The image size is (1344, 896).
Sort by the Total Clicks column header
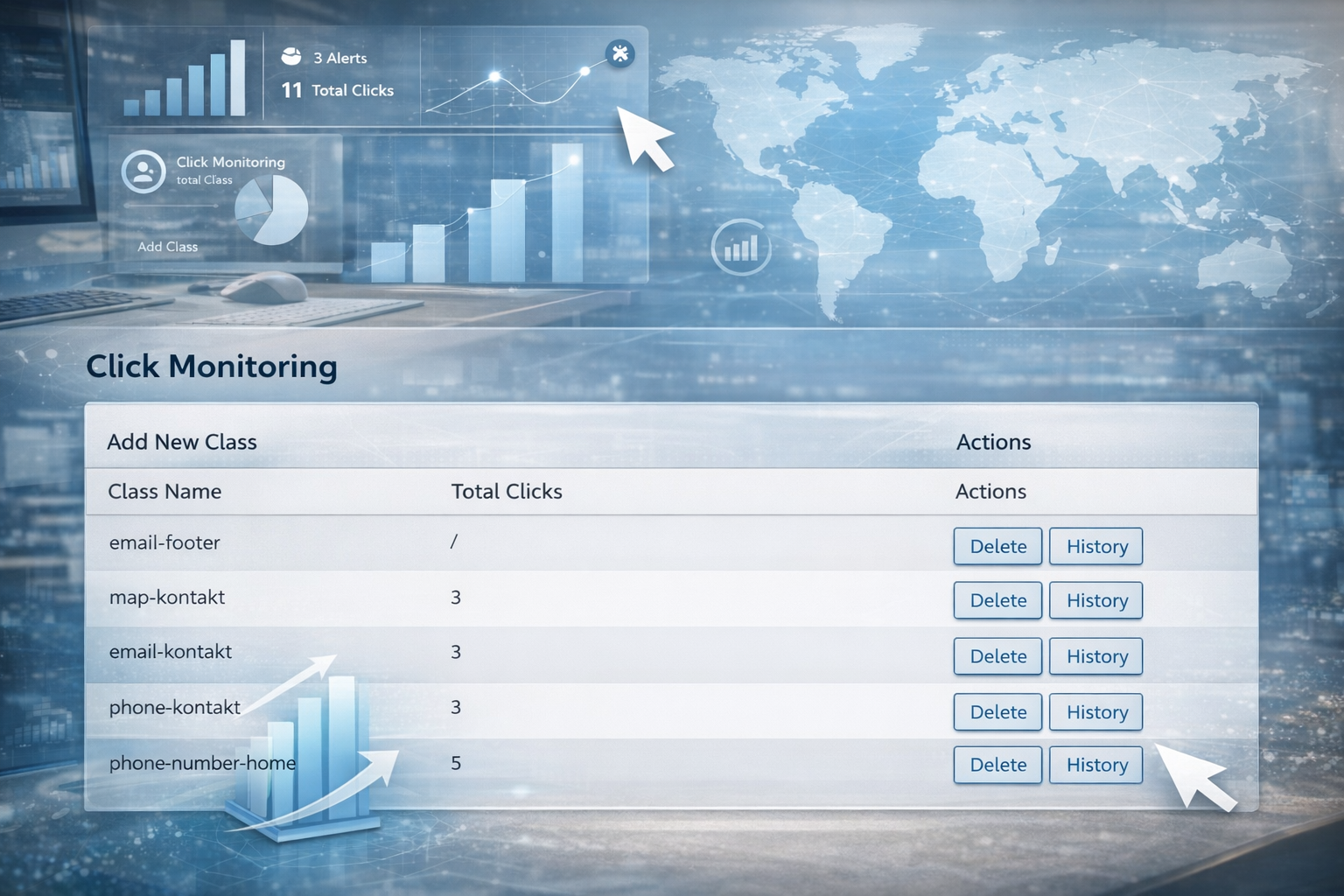507,492
